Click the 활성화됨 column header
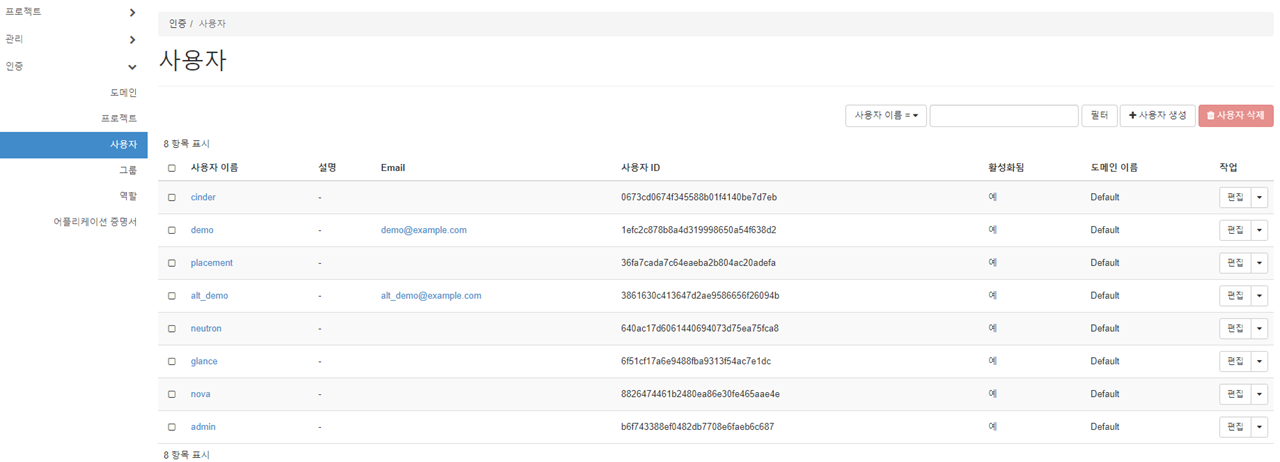Image resolution: width=1280 pixels, height=462 pixels. click(1005, 167)
